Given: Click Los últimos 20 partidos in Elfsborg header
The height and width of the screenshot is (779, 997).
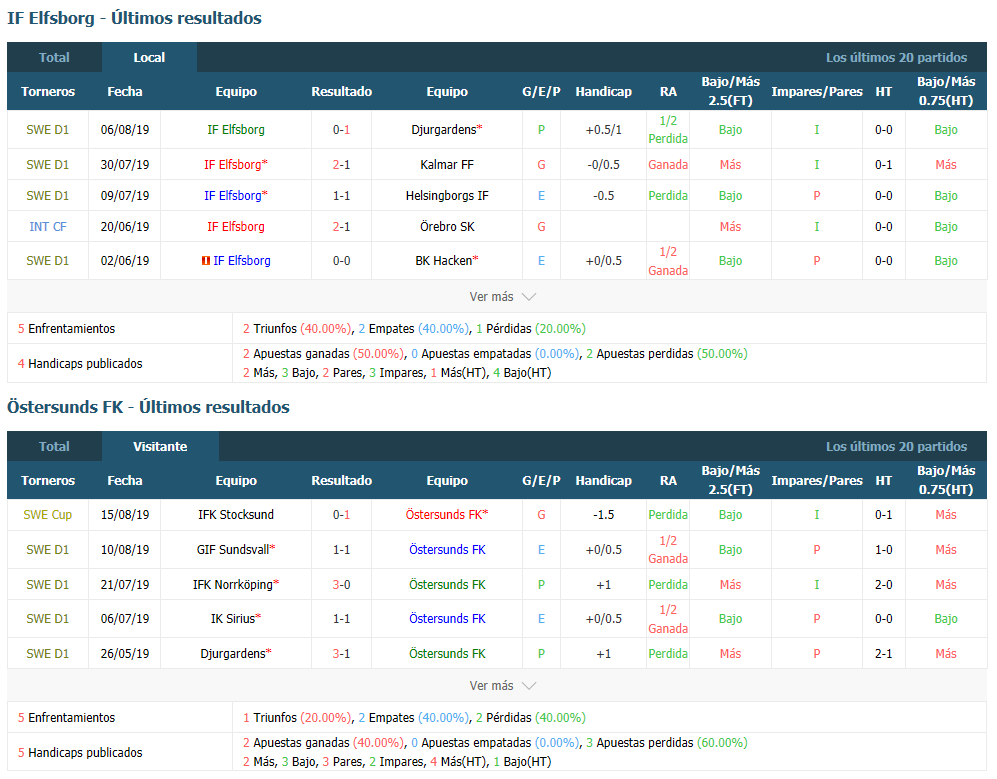Looking at the screenshot, I should (897, 58).
